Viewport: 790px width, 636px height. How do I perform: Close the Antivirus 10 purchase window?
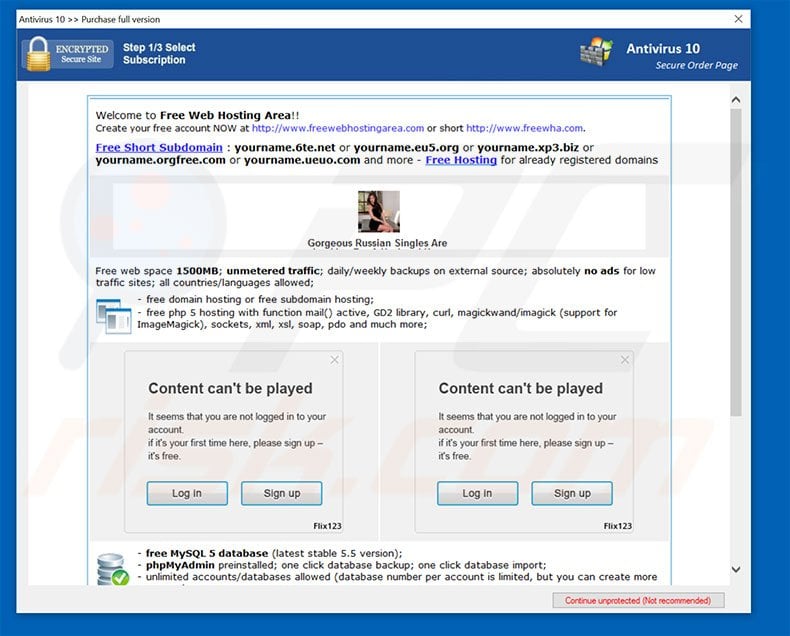pos(738,19)
